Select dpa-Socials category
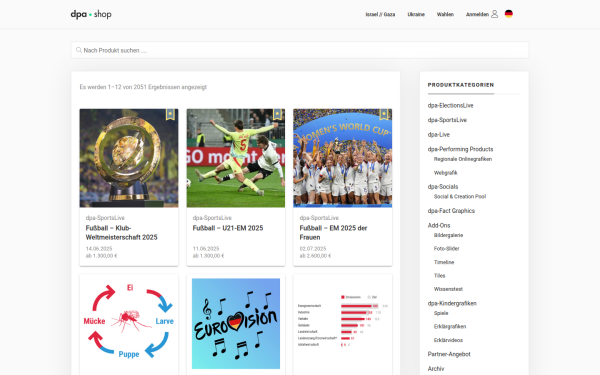The width and height of the screenshot is (600, 375). coord(443,187)
